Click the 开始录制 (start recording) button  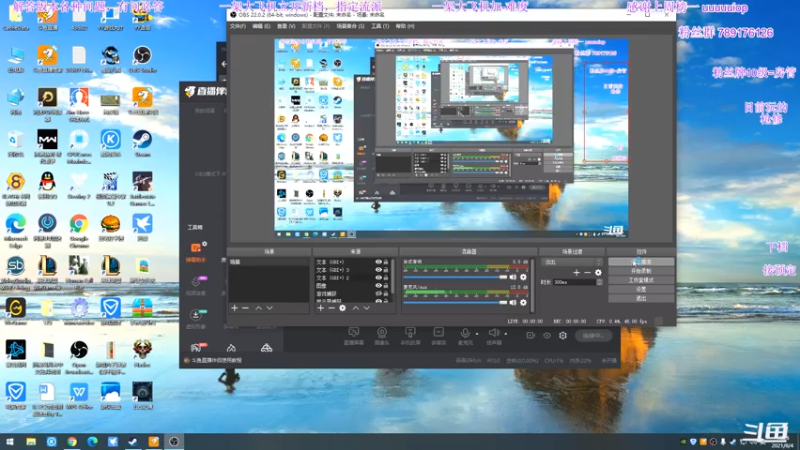tap(641, 271)
